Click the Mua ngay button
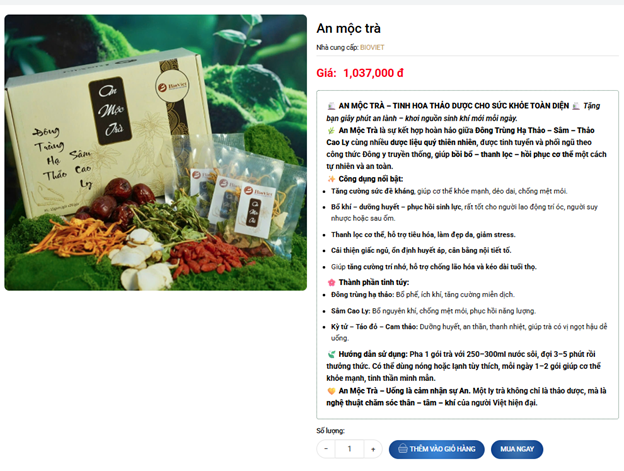 coord(517,449)
